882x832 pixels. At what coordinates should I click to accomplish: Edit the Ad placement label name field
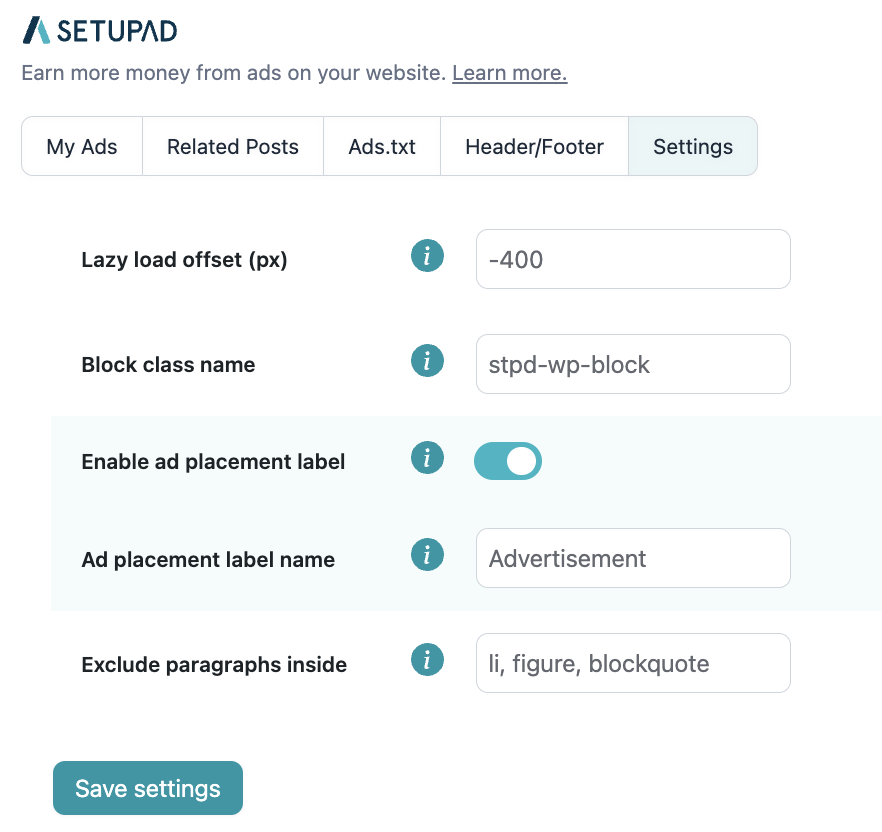point(633,558)
